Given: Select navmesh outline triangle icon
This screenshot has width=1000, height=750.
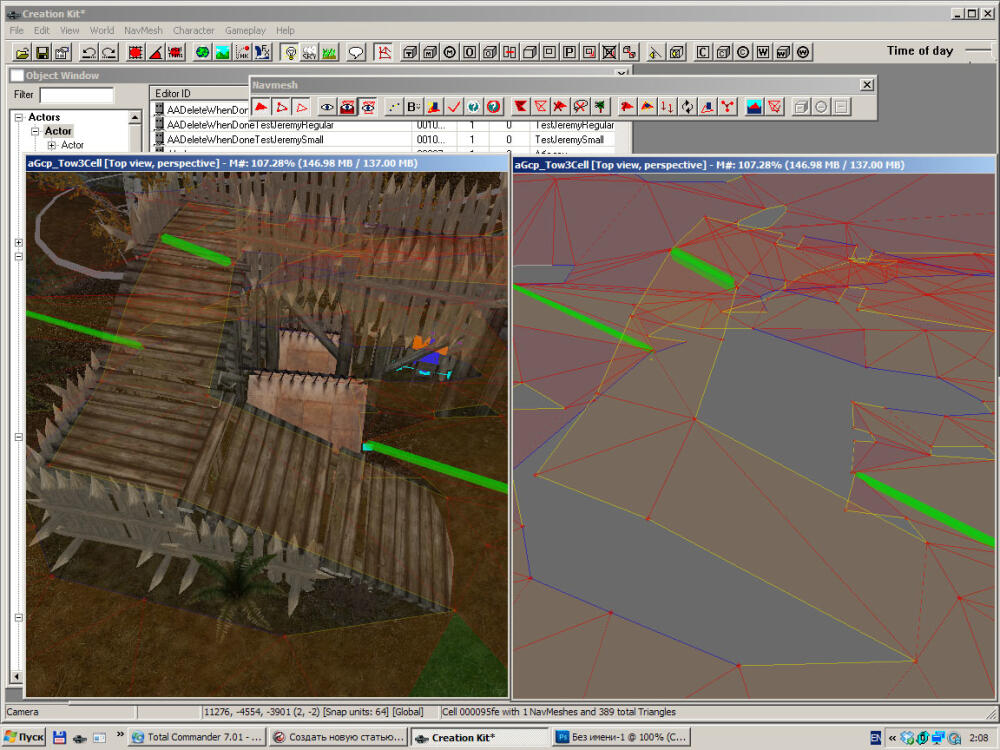Looking at the screenshot, I should coord(301,107).
